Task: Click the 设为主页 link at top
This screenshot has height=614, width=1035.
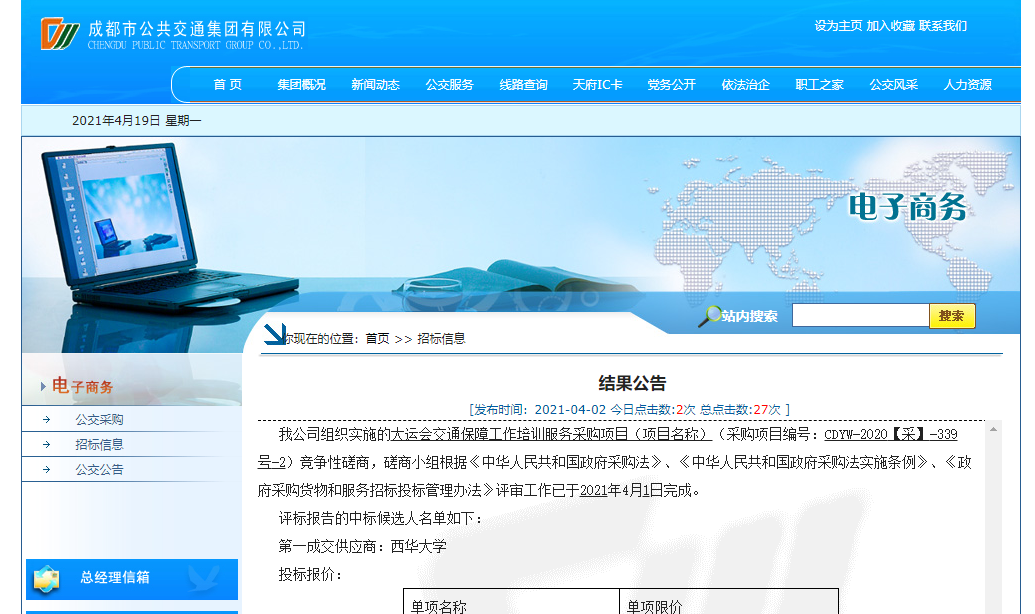Action: tap(838, 26)
